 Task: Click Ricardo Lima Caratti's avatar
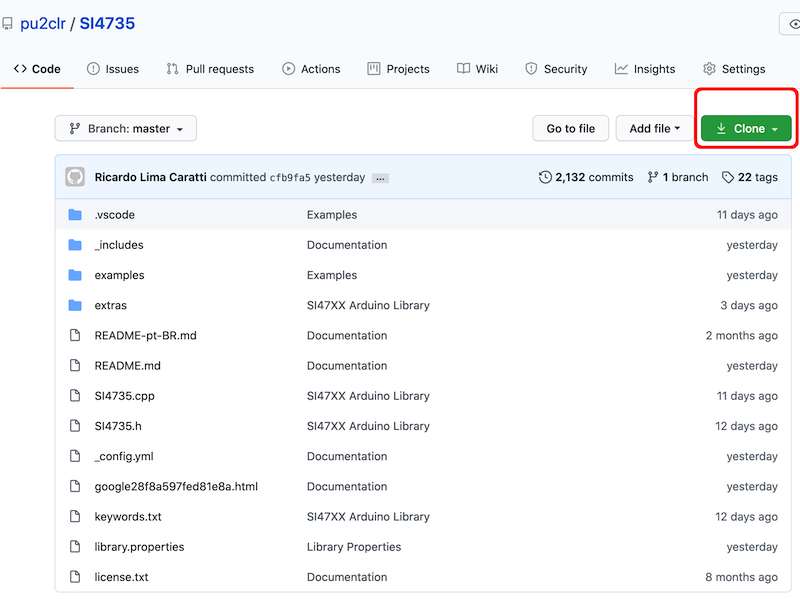[75, 177]
